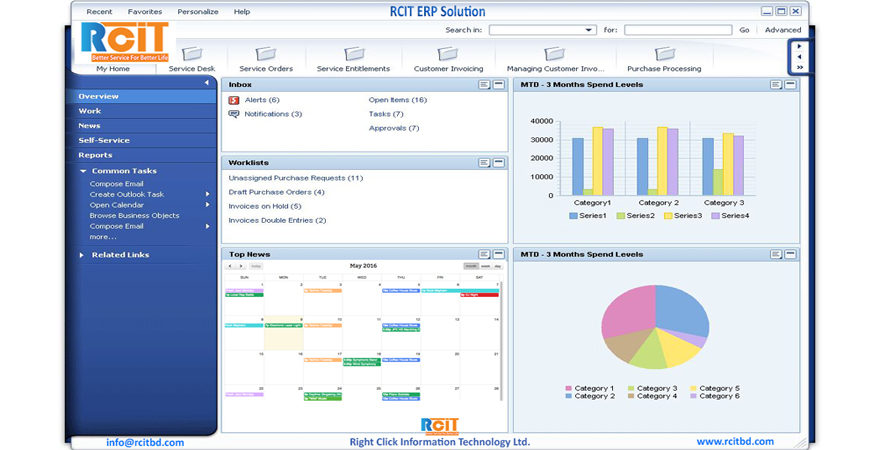Click the search 'for' input field
Image resolution: width=870 pixels, height=450 pixels.
point(678,30)
